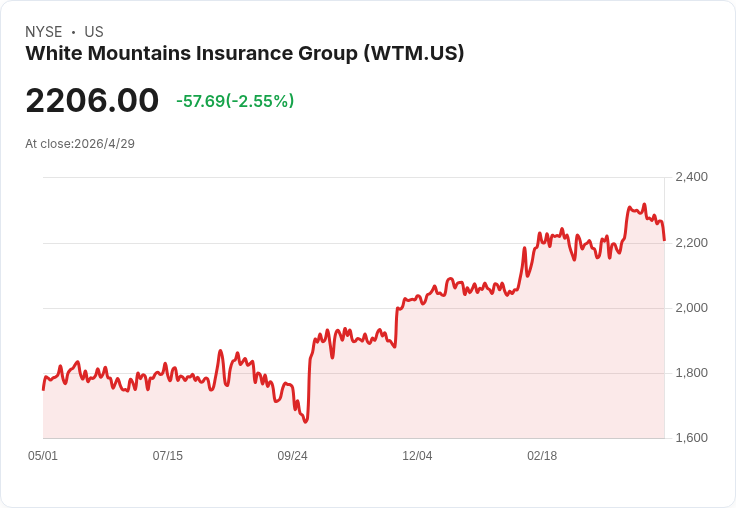This screenshot has height=508, width=736.
Task: Click the 02/18 date axis label
Action: coord(542,455)
